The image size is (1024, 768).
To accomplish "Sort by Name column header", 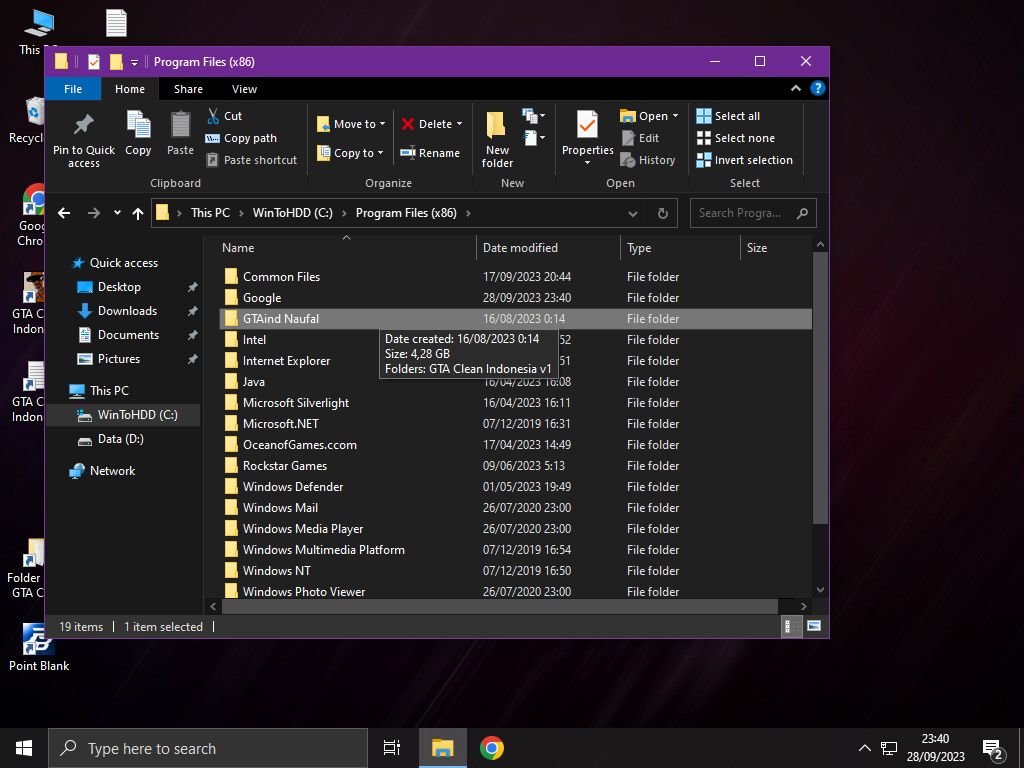I will tap(347, 248).
